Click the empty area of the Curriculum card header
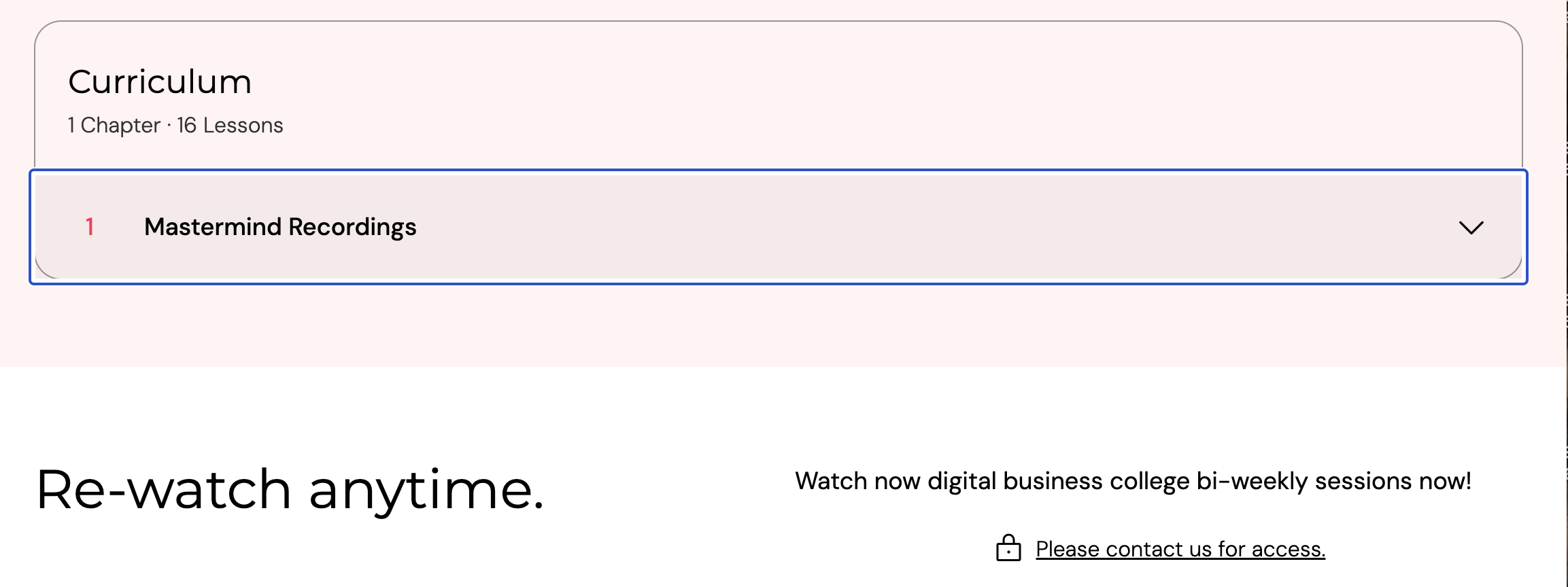 click(x=884, y=95)
